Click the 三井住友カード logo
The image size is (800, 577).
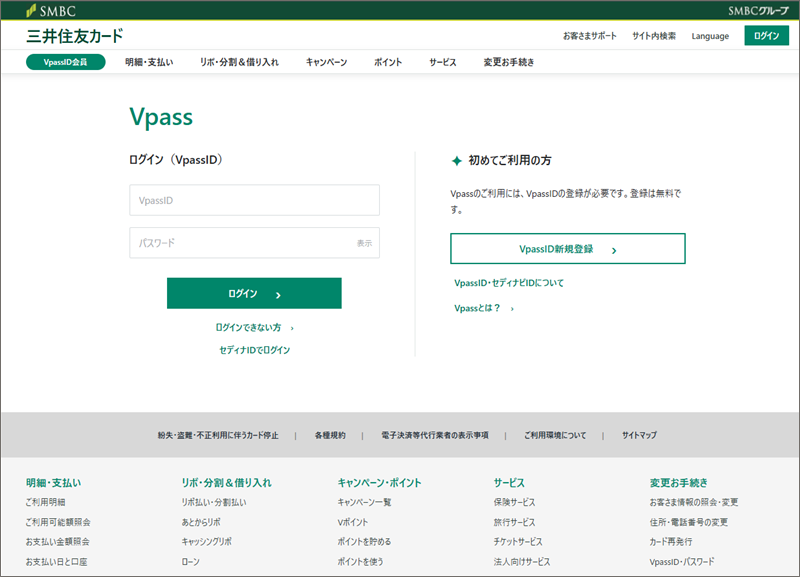(75, 36)
